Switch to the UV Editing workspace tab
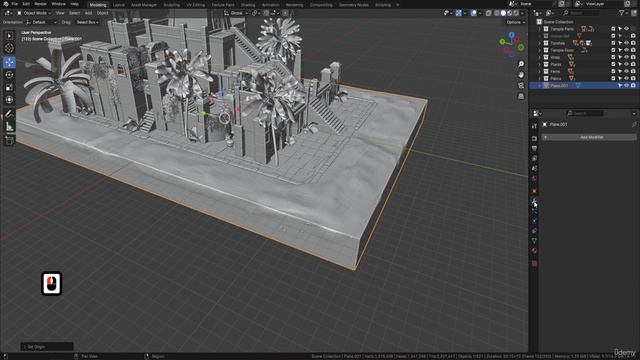The height and width of the screenshot is (360, 640). pyautogui.click(x=196, y=5)
